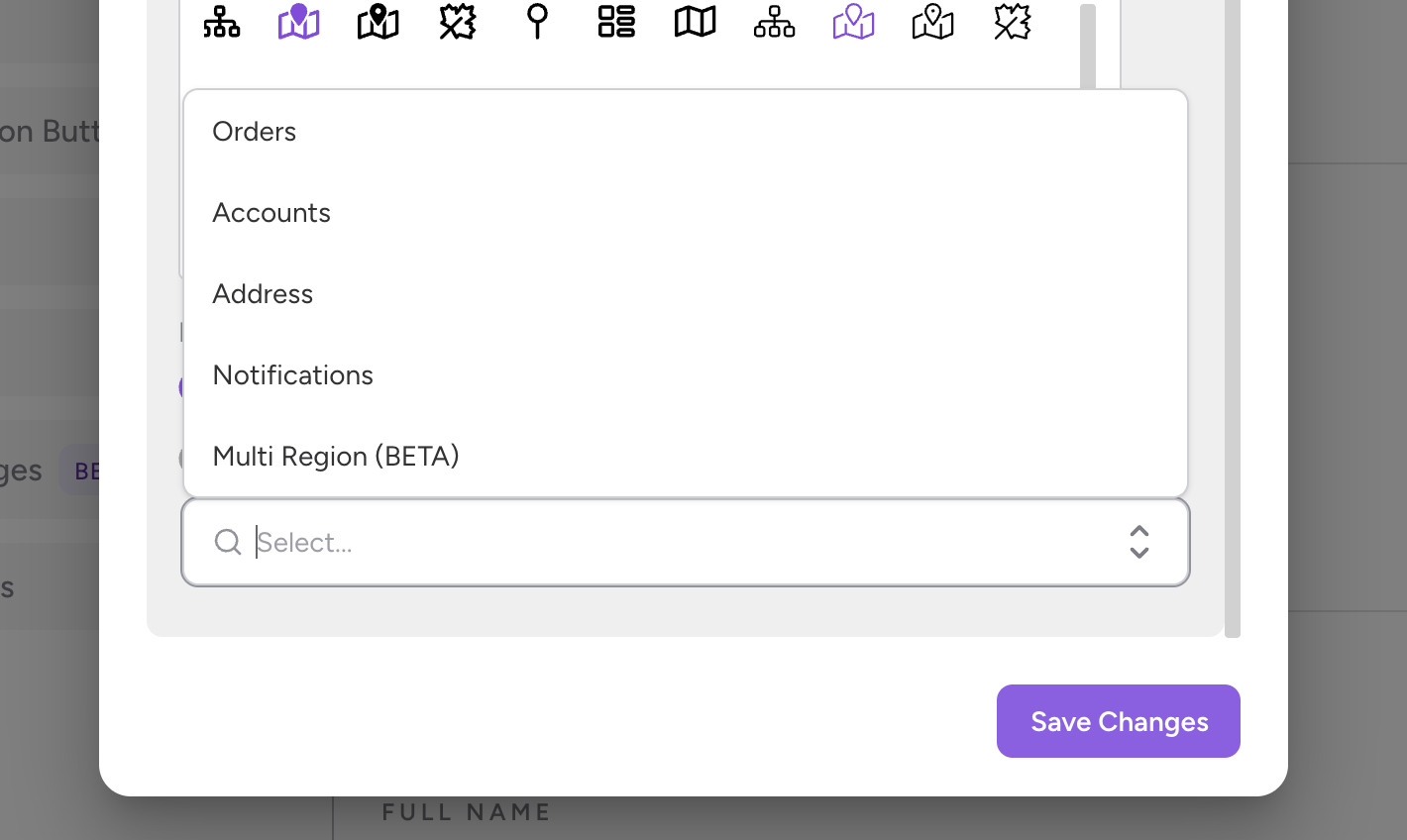This screenshot has height=840, width=1407.
Task: Collapse the select up-down chevron arrows
Action: 1139,542
